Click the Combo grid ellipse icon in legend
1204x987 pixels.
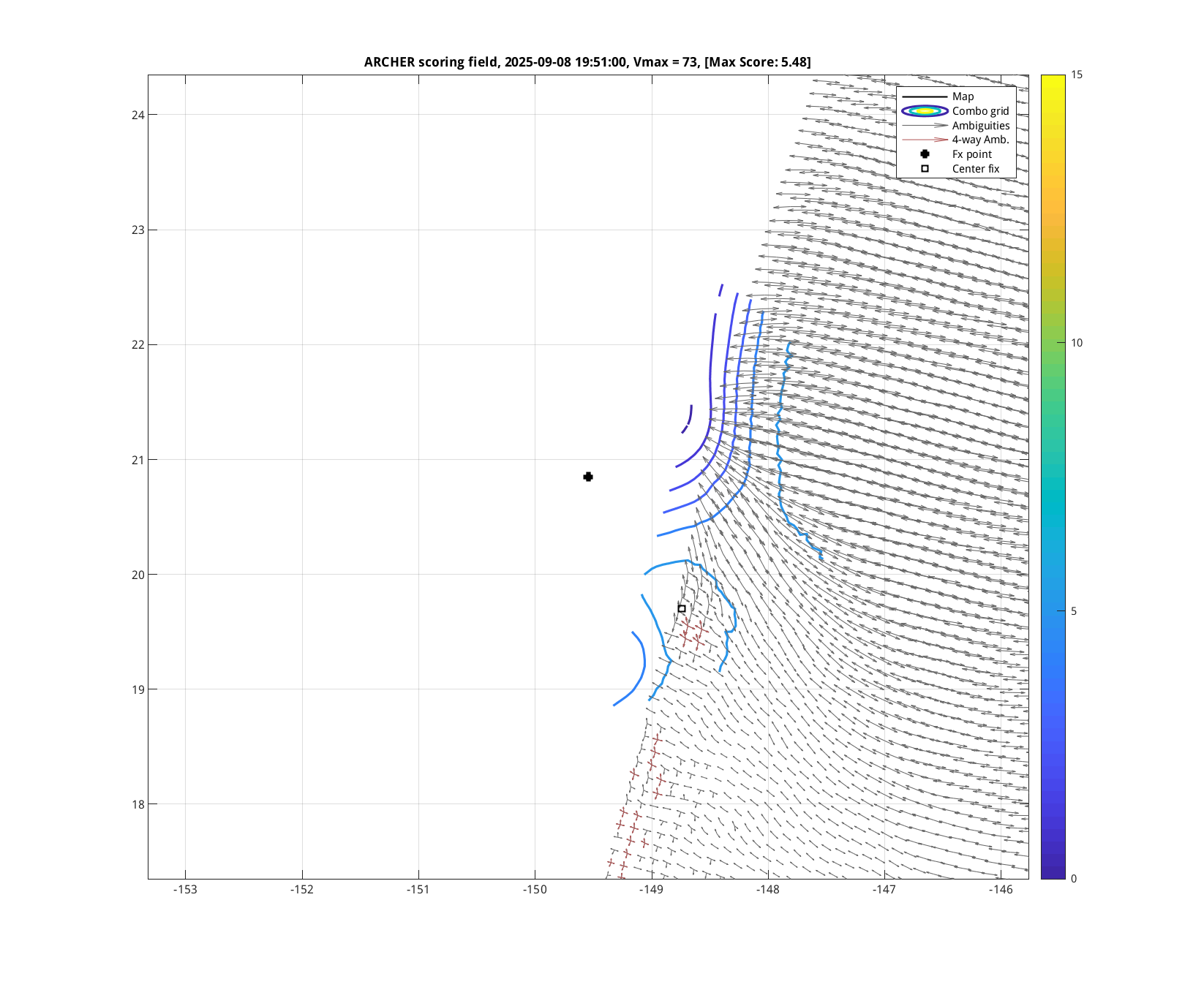[925, 111]
